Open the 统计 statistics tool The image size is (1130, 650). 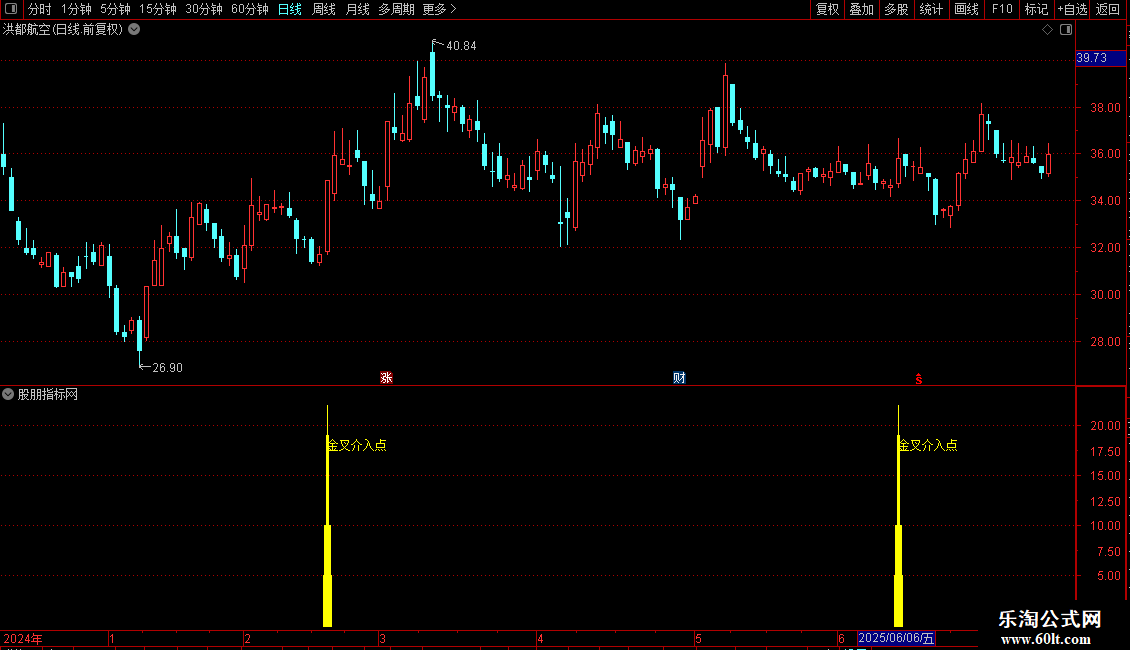tap(930, 9)
